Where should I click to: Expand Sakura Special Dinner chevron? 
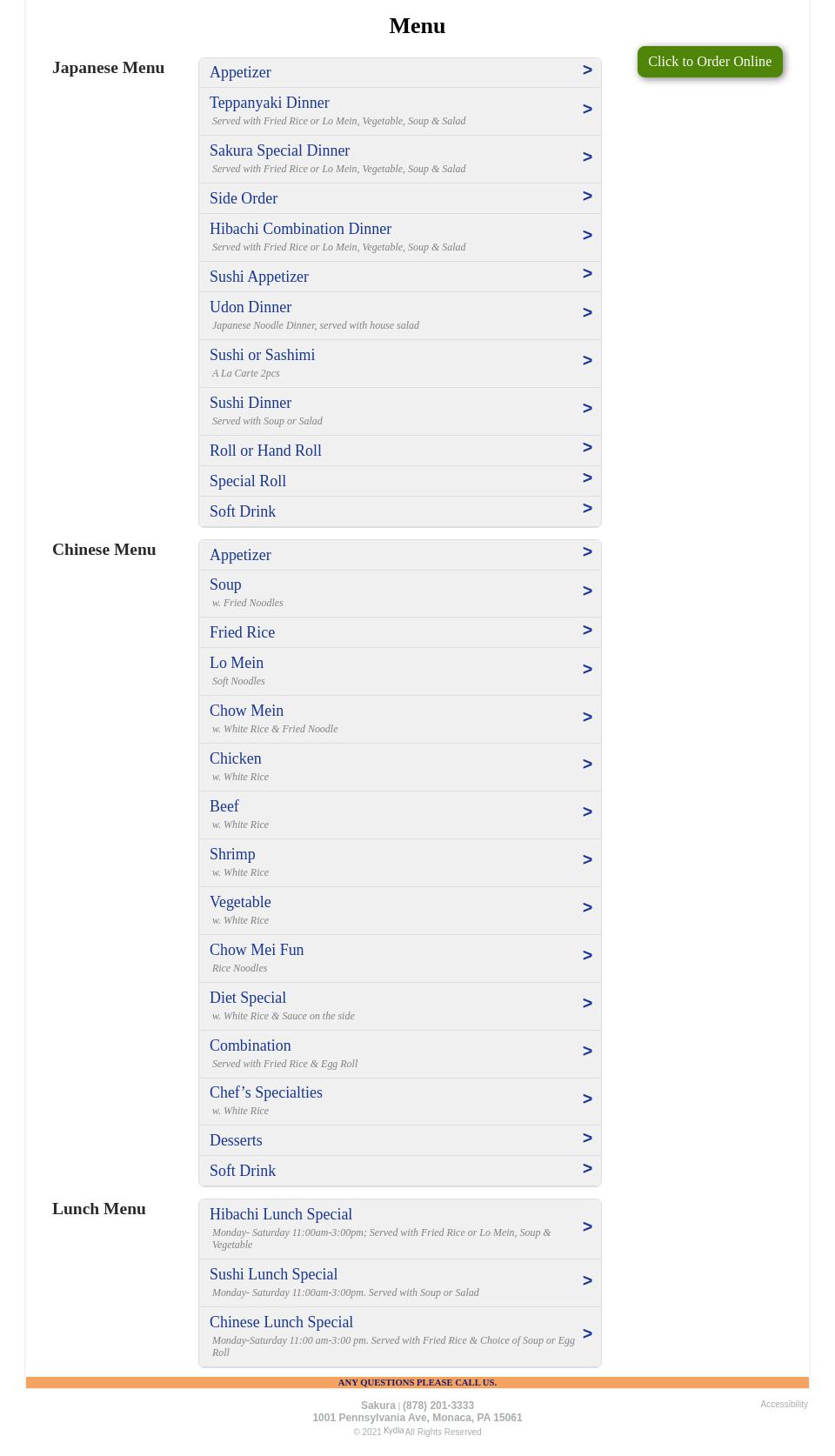[587, 157]
